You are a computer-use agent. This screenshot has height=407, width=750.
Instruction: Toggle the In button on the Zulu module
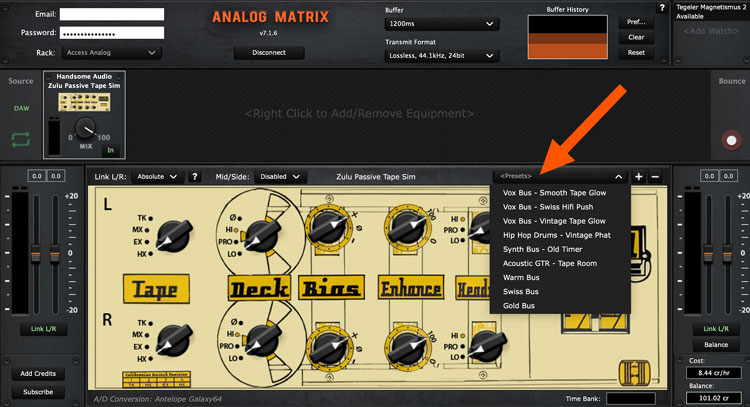110,150
